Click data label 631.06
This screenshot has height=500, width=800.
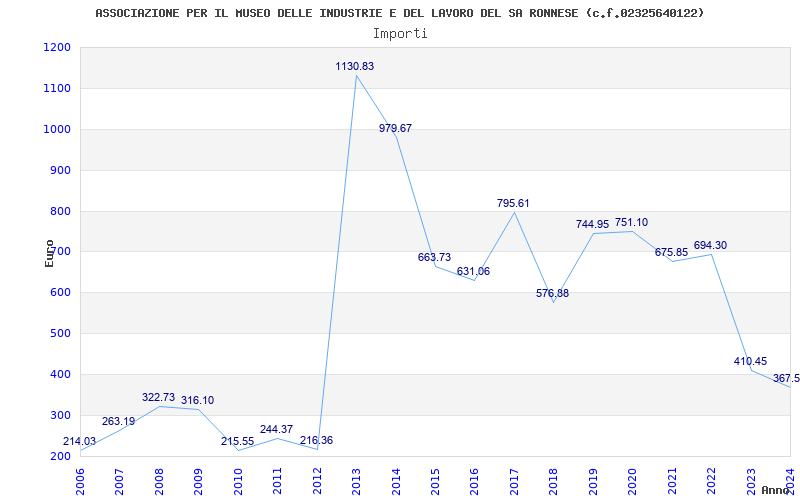473,271
